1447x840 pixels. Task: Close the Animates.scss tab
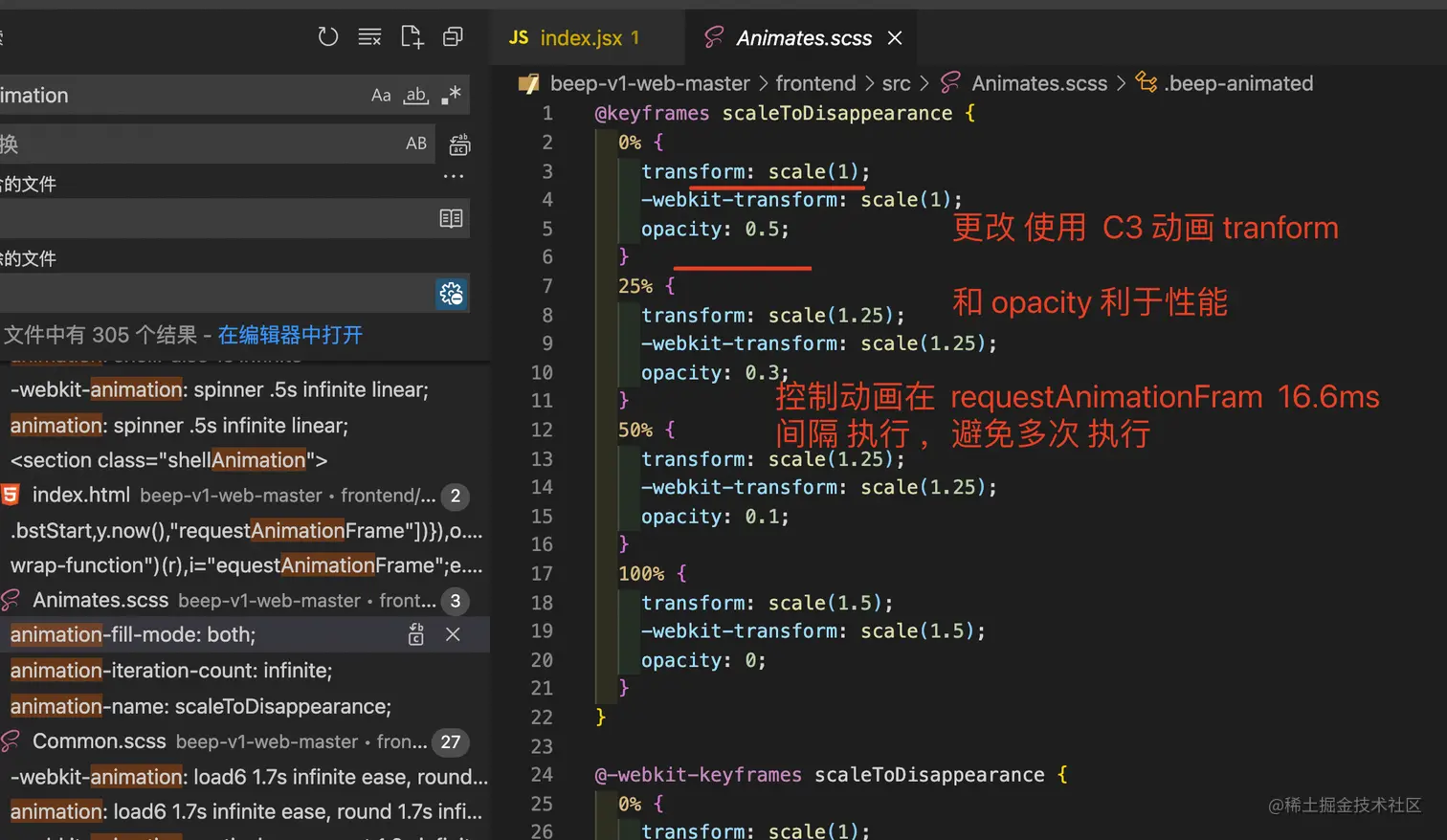(x=895, y=38)
